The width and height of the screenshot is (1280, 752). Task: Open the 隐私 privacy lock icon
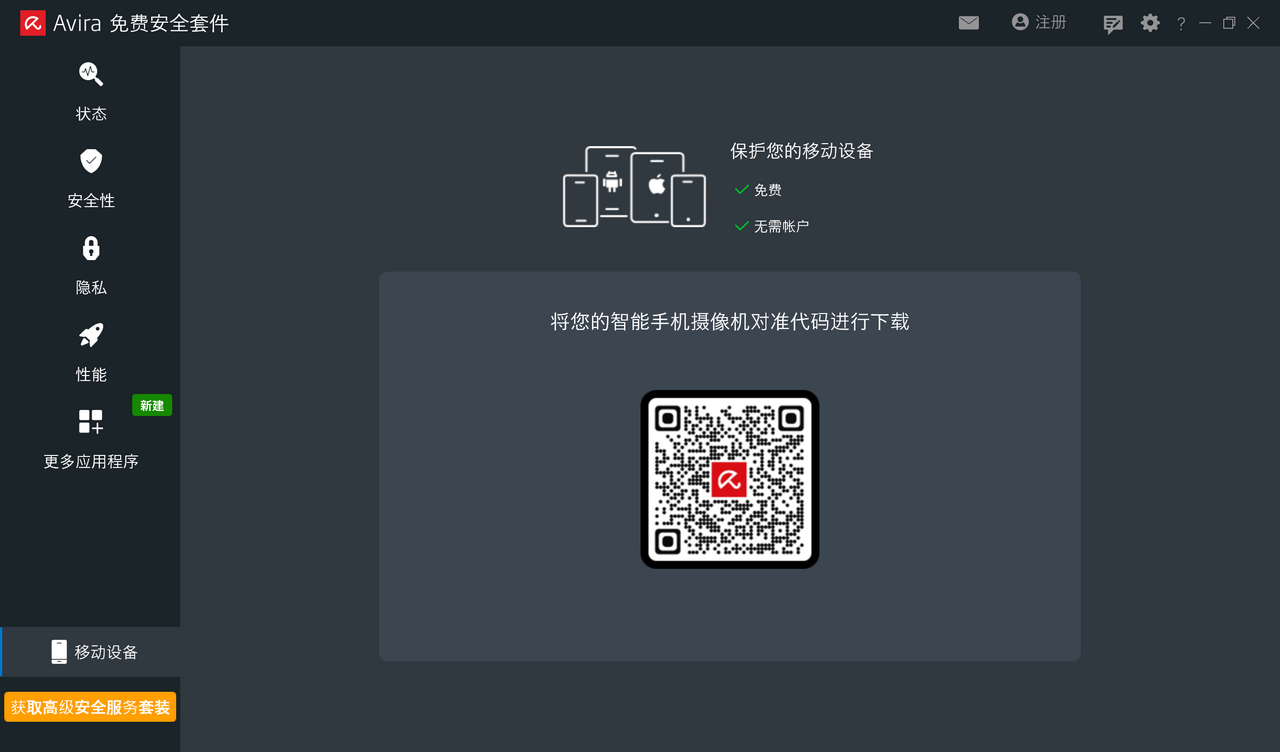[91, 248]
